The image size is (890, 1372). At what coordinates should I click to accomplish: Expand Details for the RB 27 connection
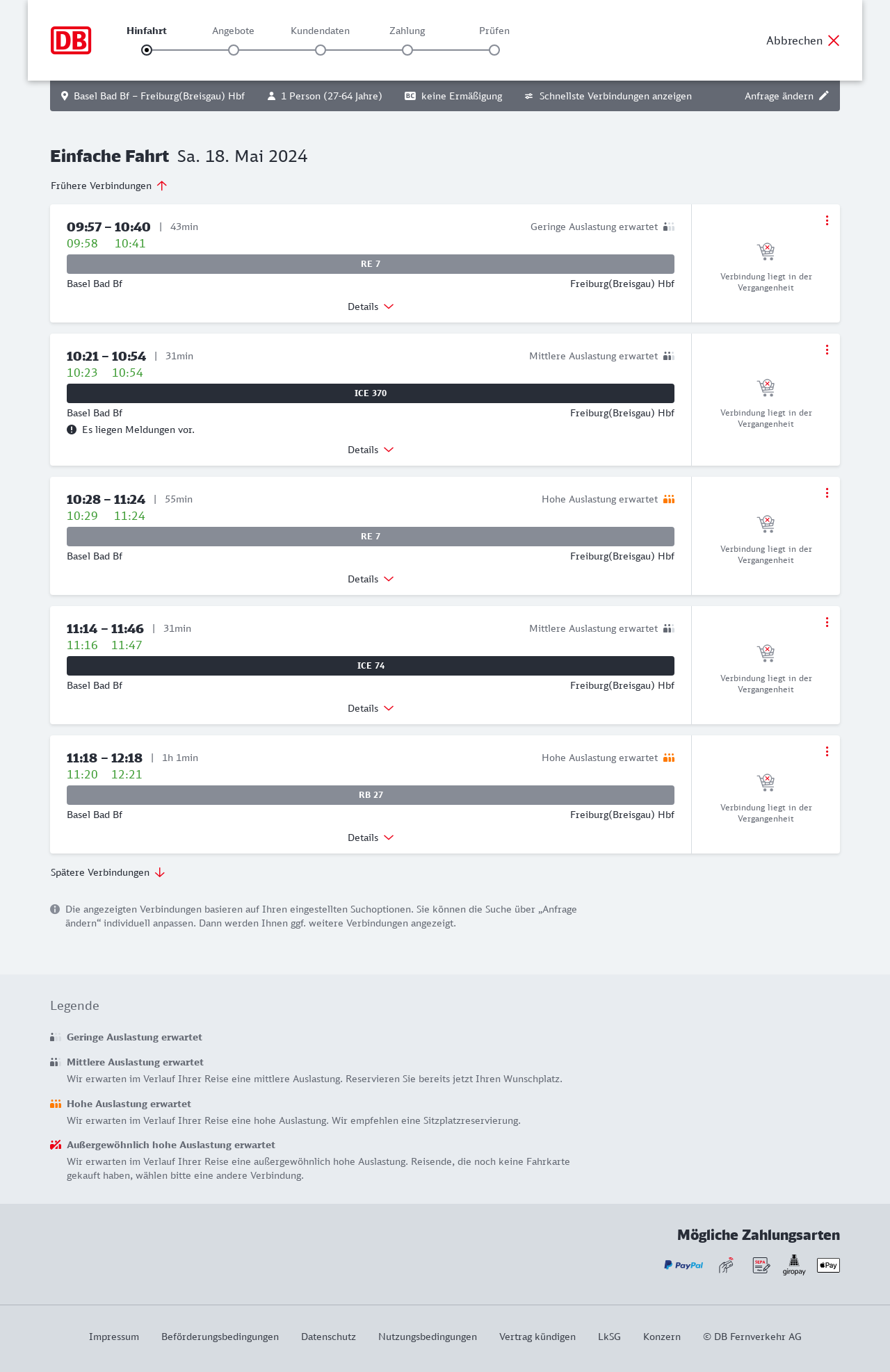pyautogui.click(x=371, y=838)
